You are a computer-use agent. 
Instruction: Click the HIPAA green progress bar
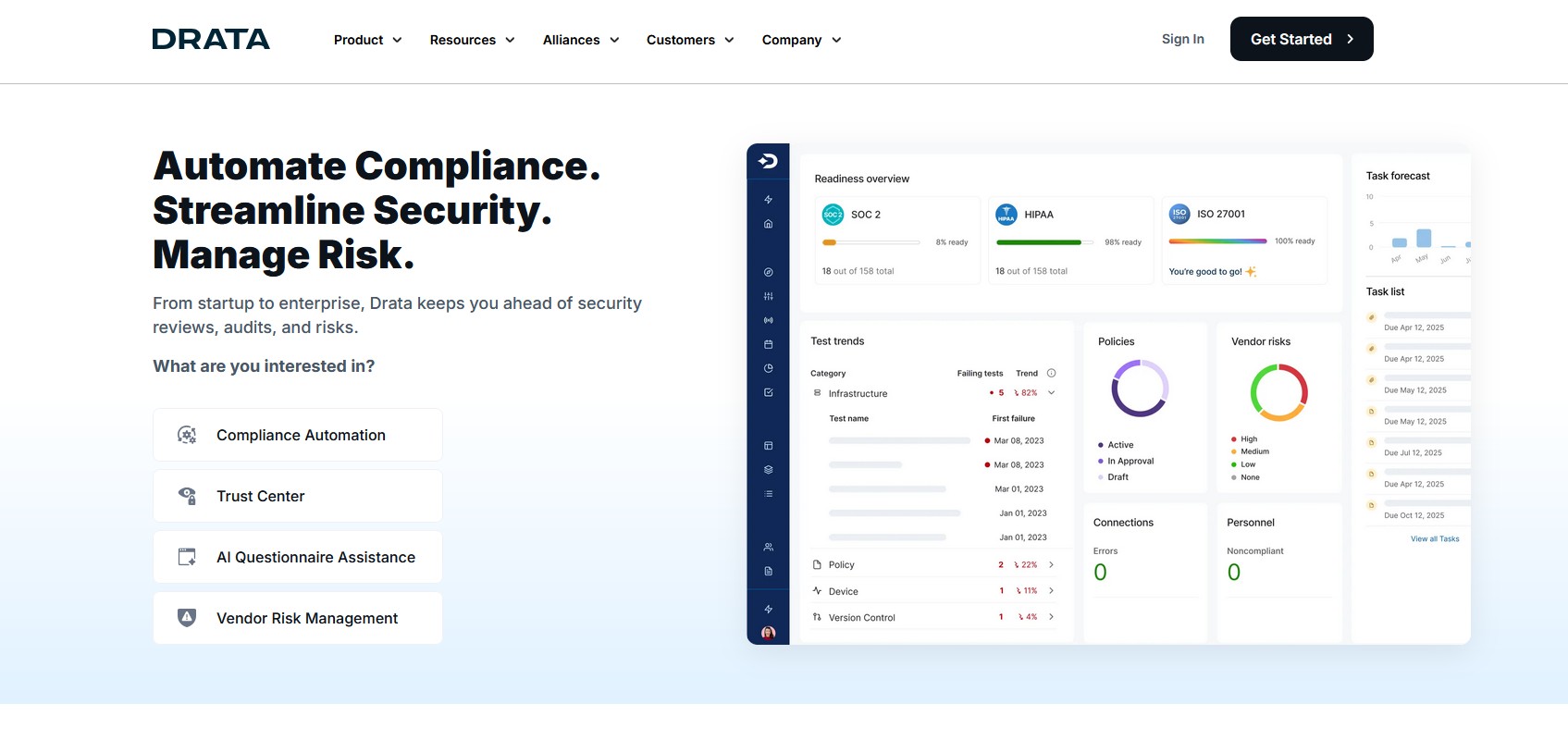[x=1039, y=242]
